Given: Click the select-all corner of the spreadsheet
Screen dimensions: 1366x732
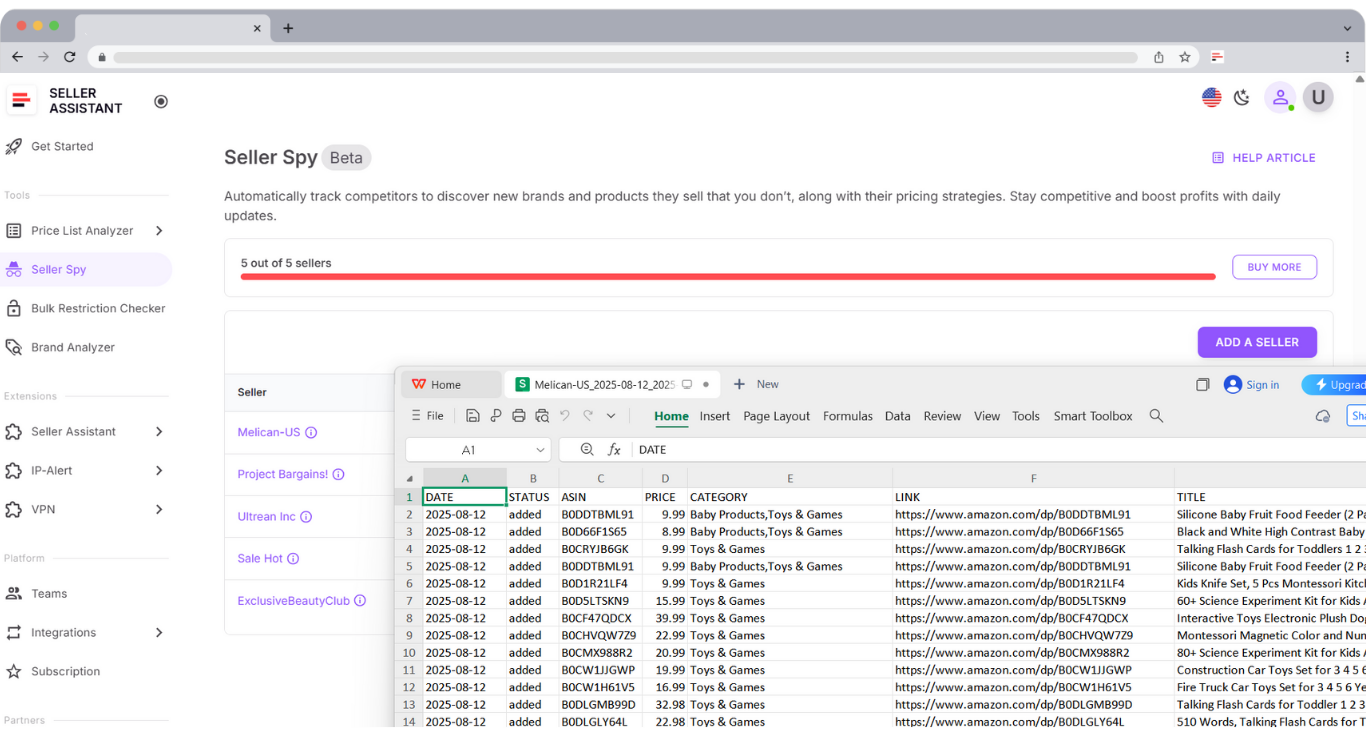Looking at the screenshot, I should [409, 479].
